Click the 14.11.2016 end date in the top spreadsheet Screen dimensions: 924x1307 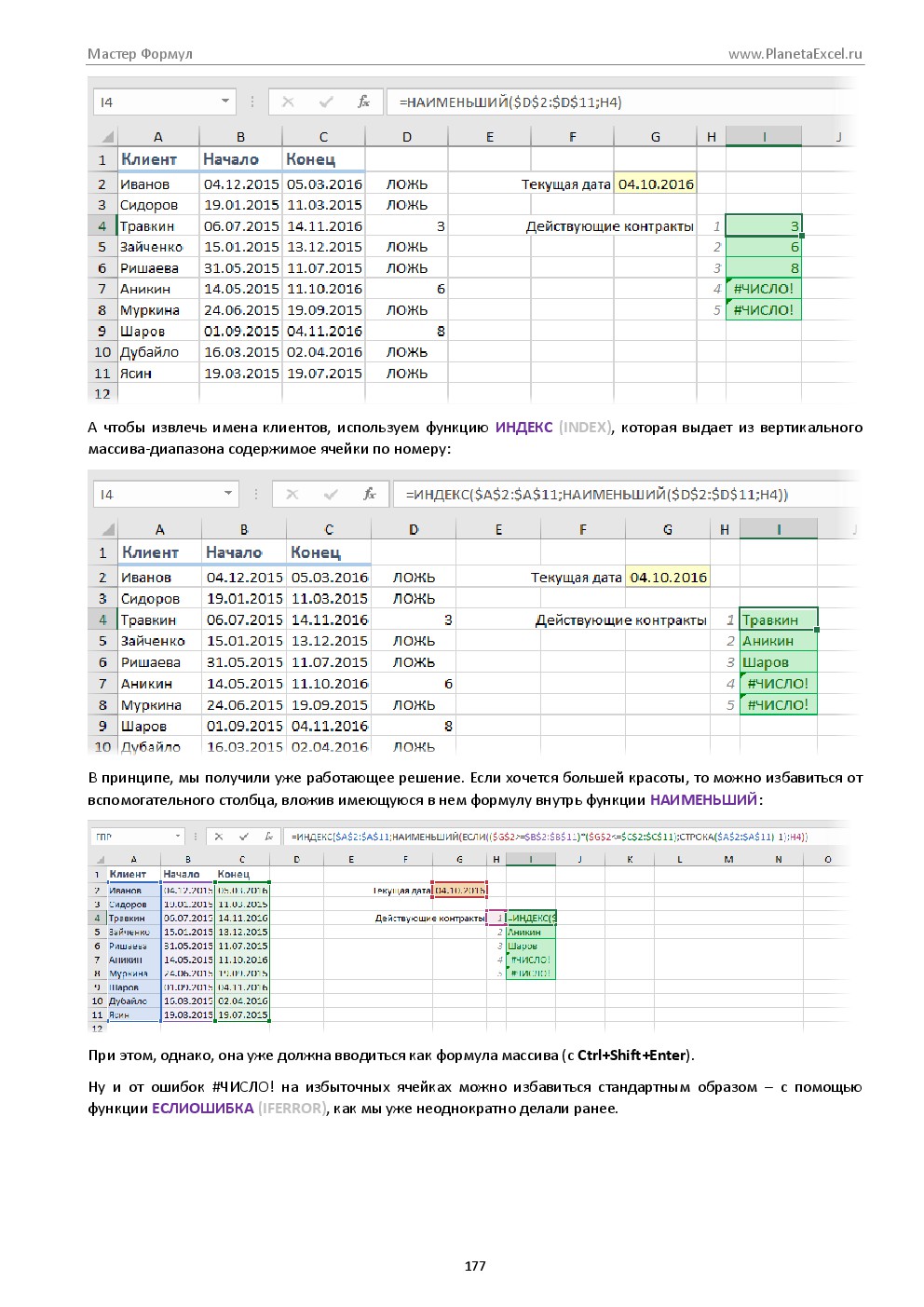pos(324,226)
